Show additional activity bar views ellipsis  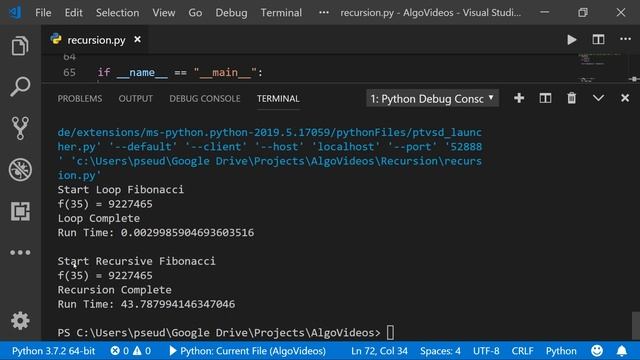tap(20, 253)
